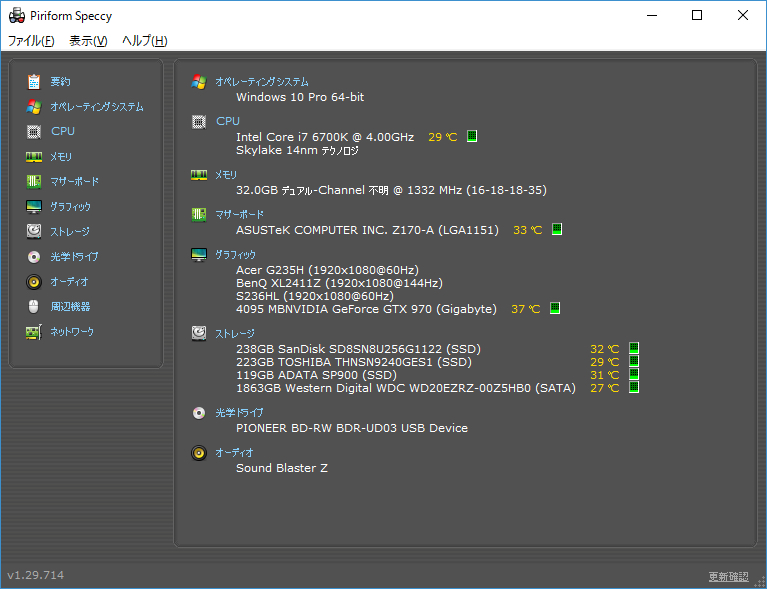Open the オーディオ heading link in summary
This screenshot has width=767, height=589.
pos(234,453)
